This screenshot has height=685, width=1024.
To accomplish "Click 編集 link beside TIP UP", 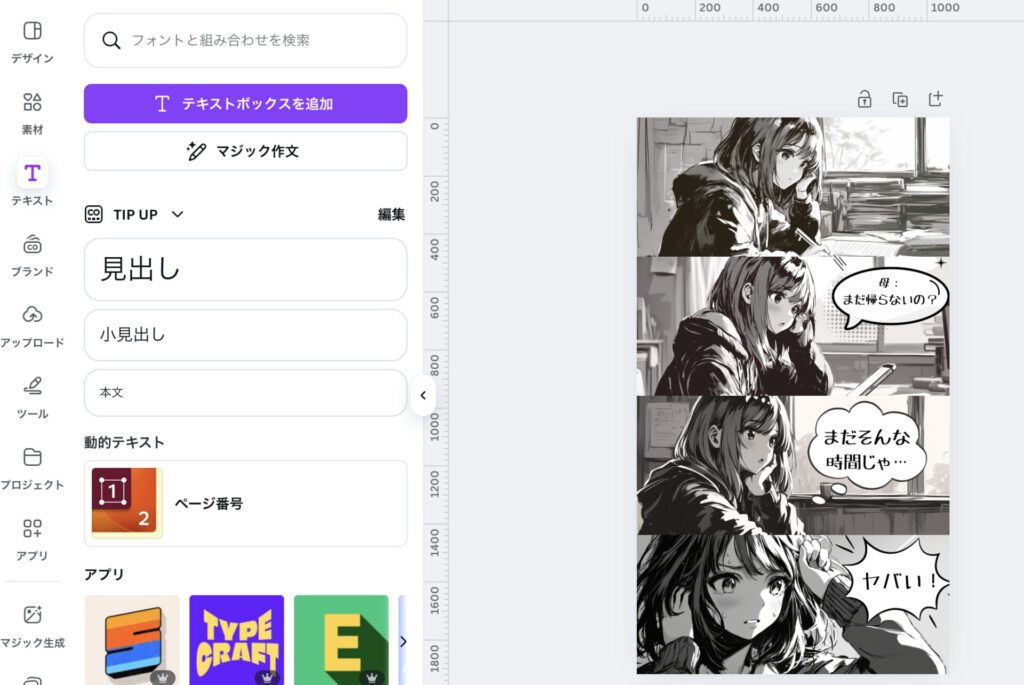I will coord(391,214).
